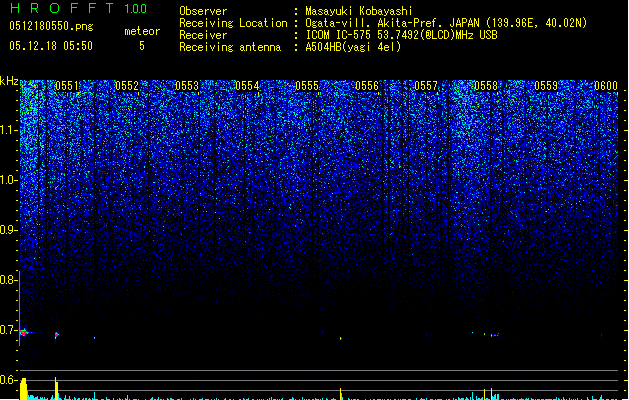Click the tall yellow power bar at the left edge
The image size is (629, 400).
24,389
